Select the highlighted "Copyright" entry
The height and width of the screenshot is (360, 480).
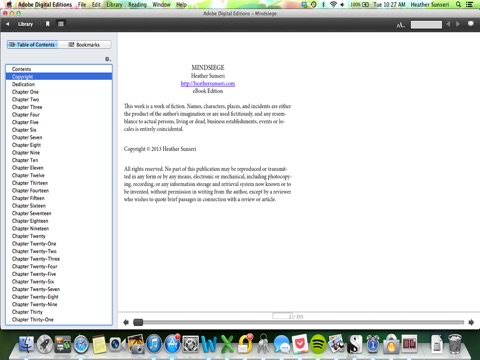point(59,77)
